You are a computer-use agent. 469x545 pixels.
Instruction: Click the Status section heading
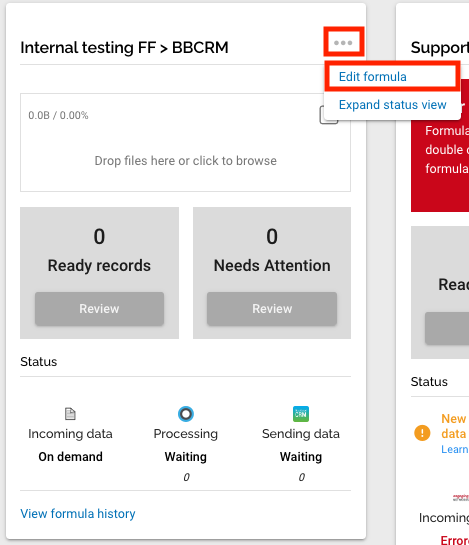39,362
